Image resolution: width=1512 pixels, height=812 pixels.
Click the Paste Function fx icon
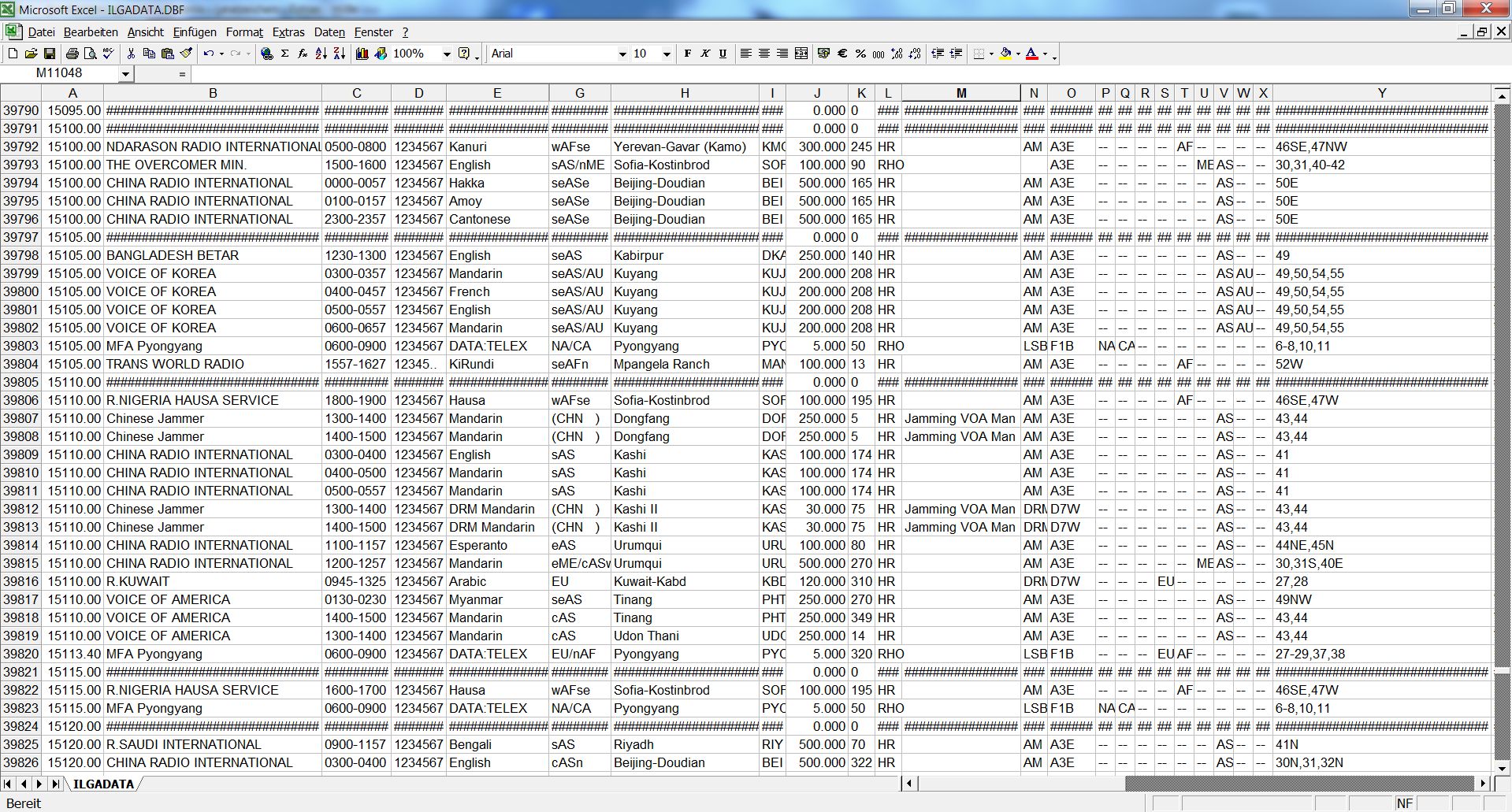pyautogui.click(x=302, y=54)
